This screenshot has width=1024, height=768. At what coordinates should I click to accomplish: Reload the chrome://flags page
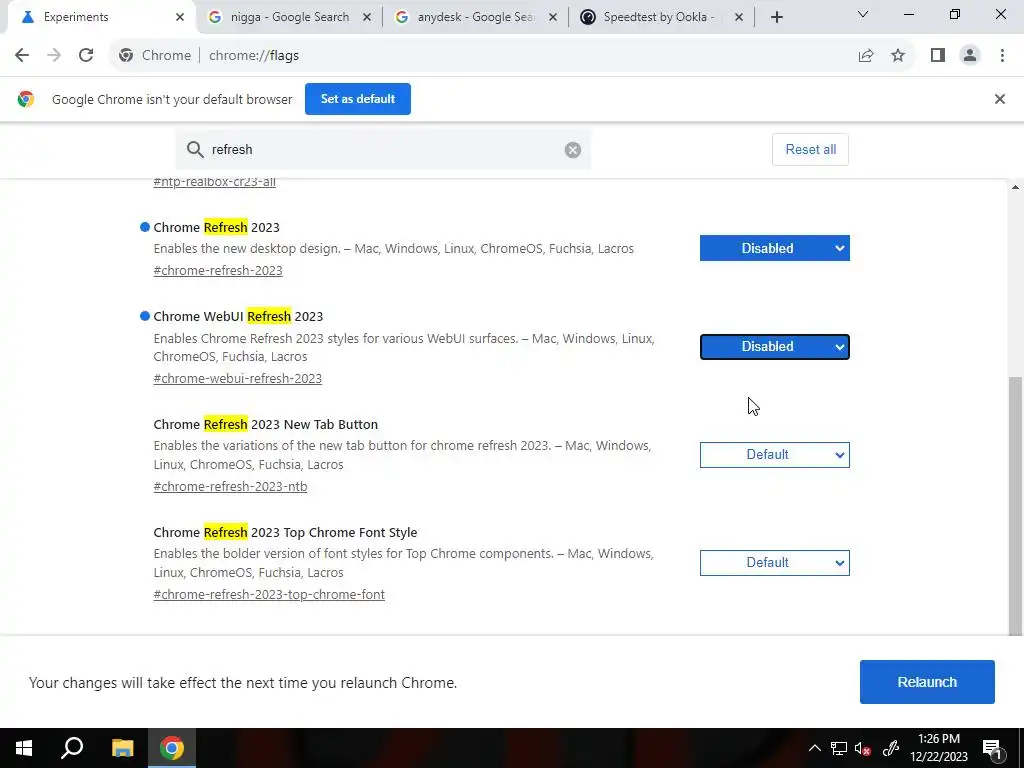pyautogui.click(x=86, y=56)
